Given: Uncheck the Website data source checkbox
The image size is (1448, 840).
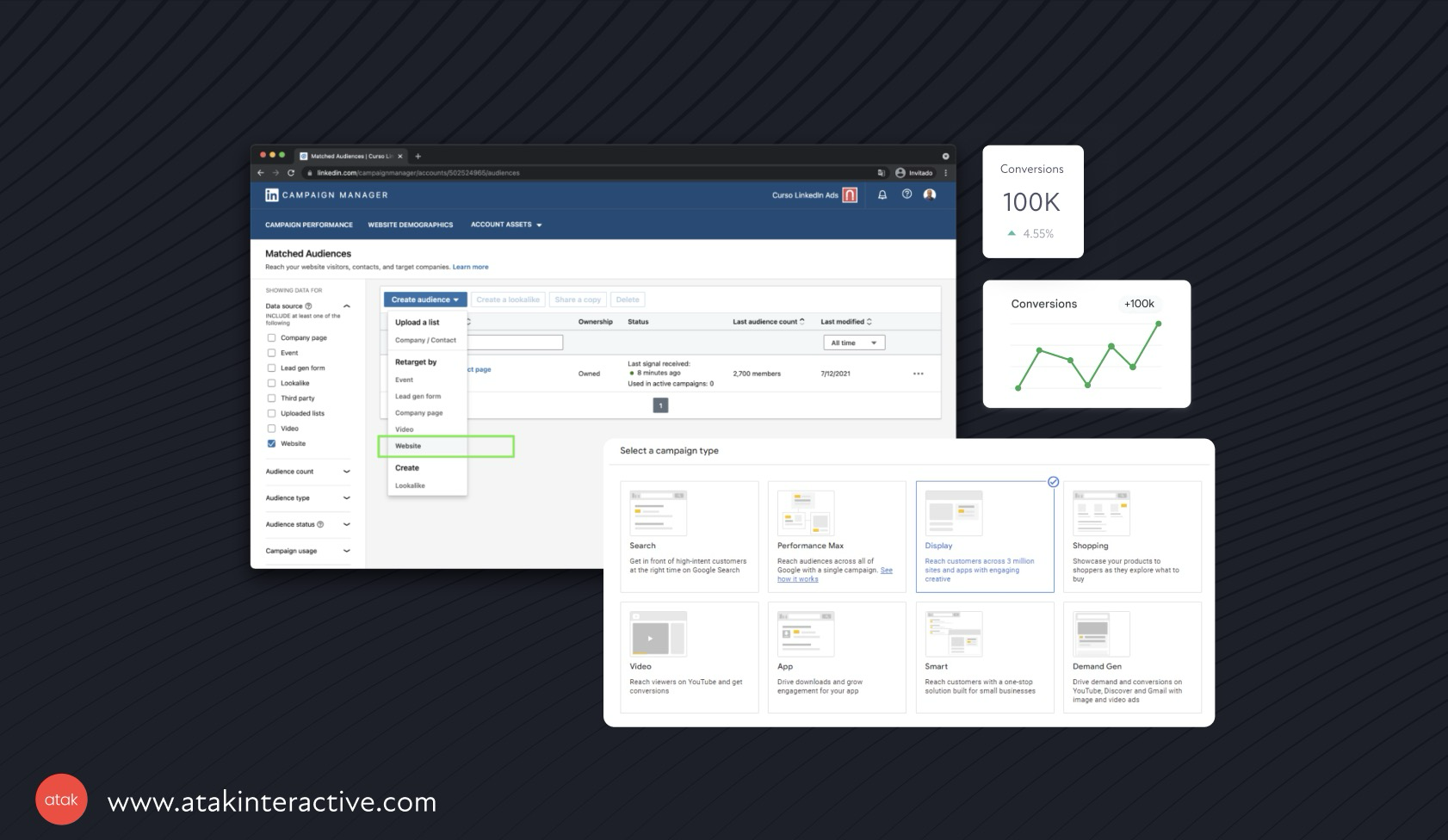Looking at the screenshot, I should tap(272, 444).
